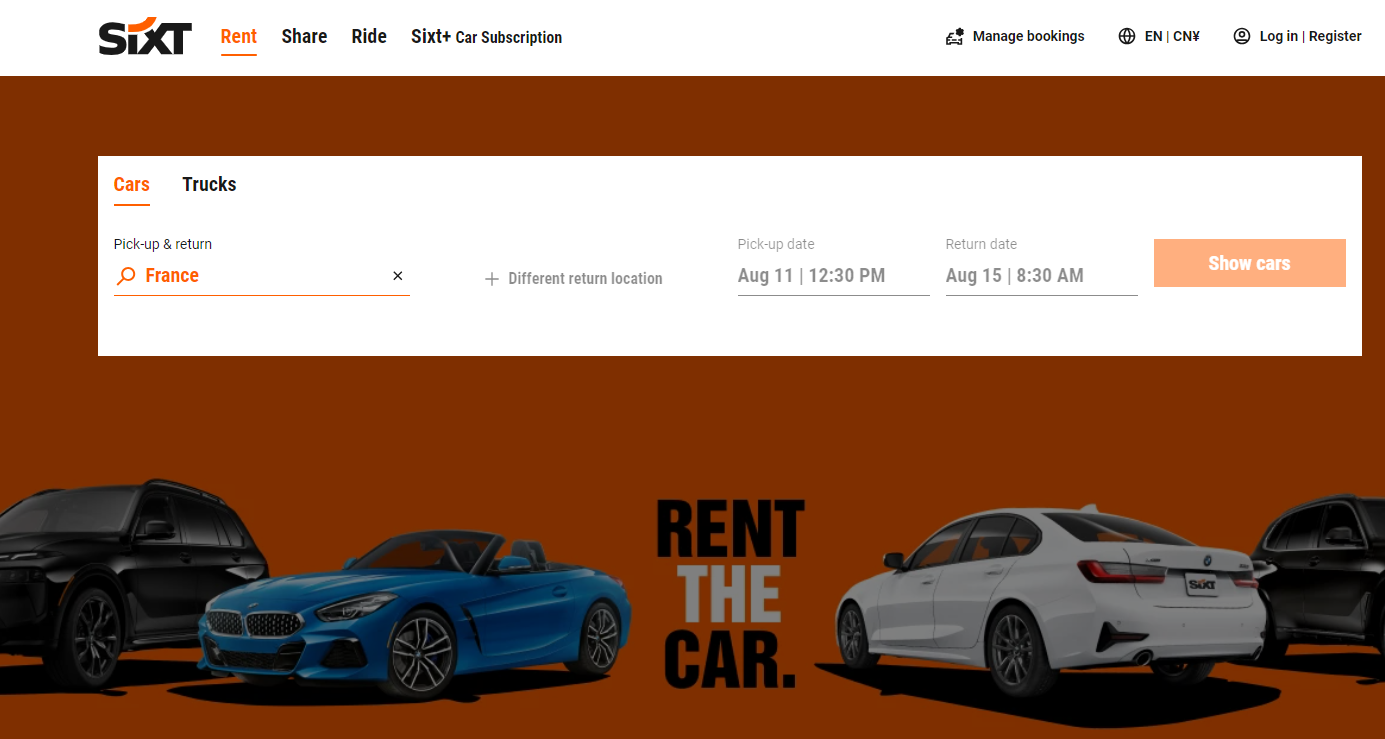Go to the Ride section

point(369,37)
